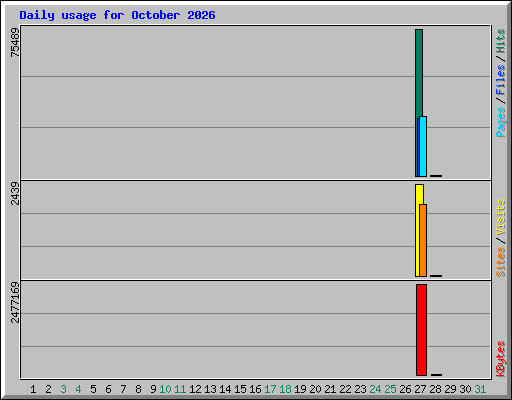
Task: Click green day label 11
Action: click(x=180, y=389)
